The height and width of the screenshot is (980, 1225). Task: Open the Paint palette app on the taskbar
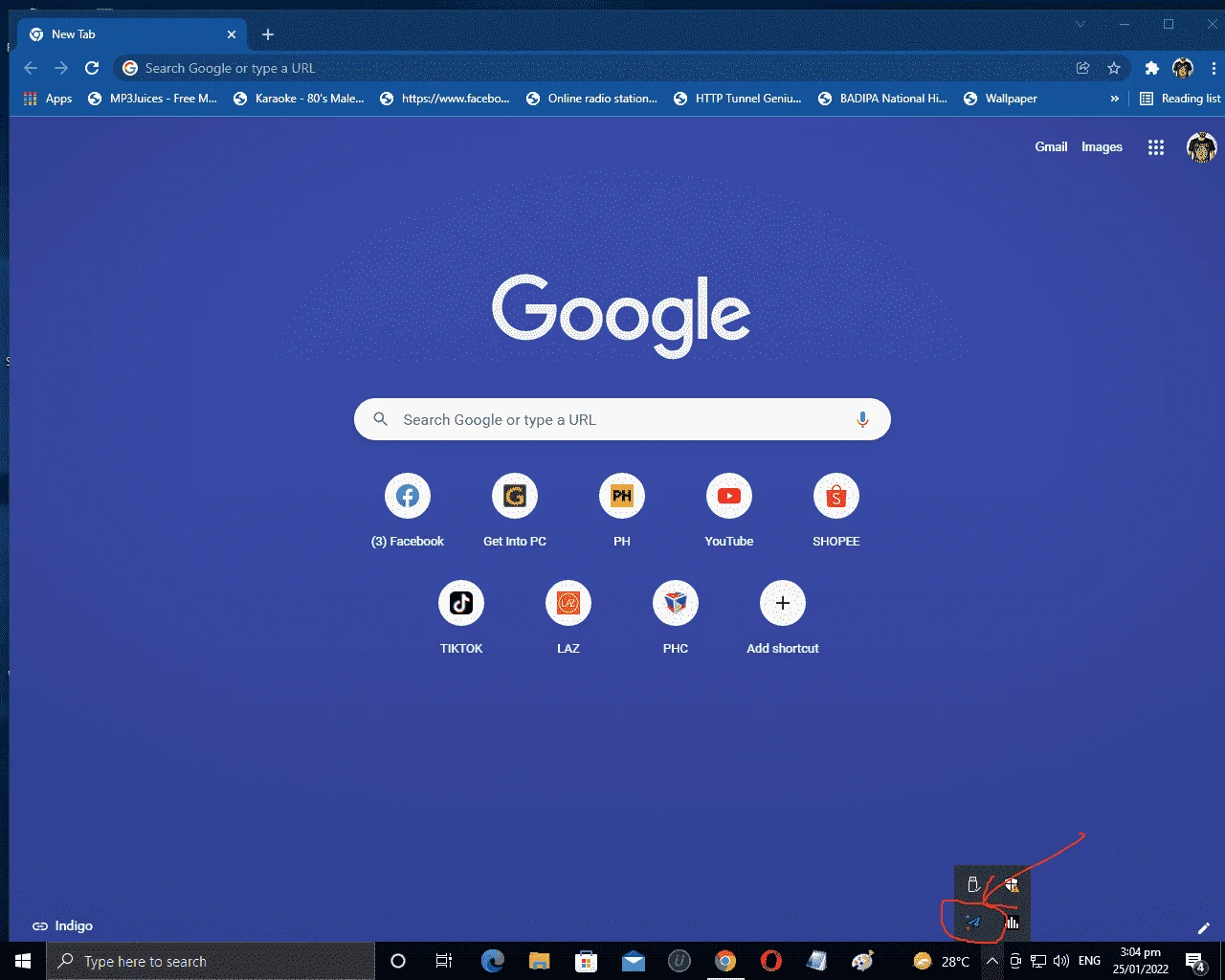point(863,961)
